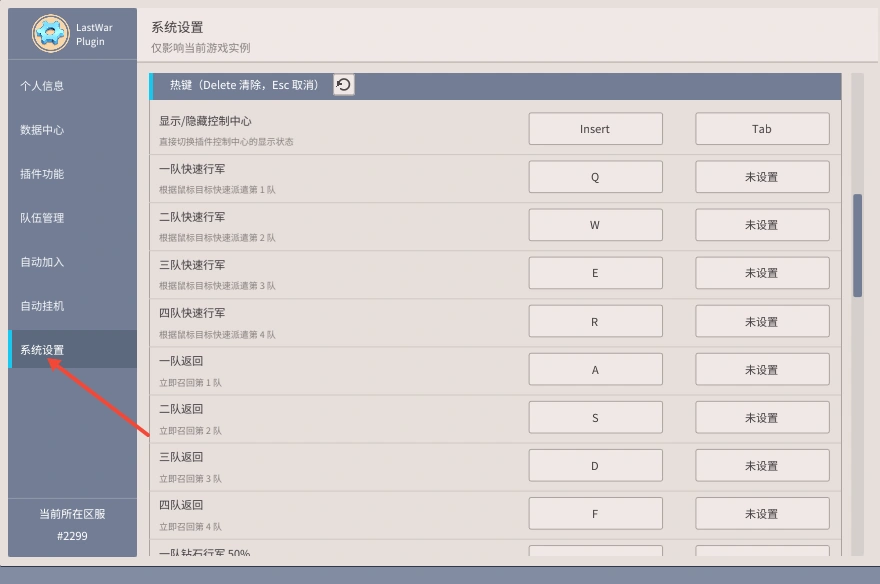Open 个人信息 in the sidebar
This screenshot has width=880, height=584.
(42, 86)
